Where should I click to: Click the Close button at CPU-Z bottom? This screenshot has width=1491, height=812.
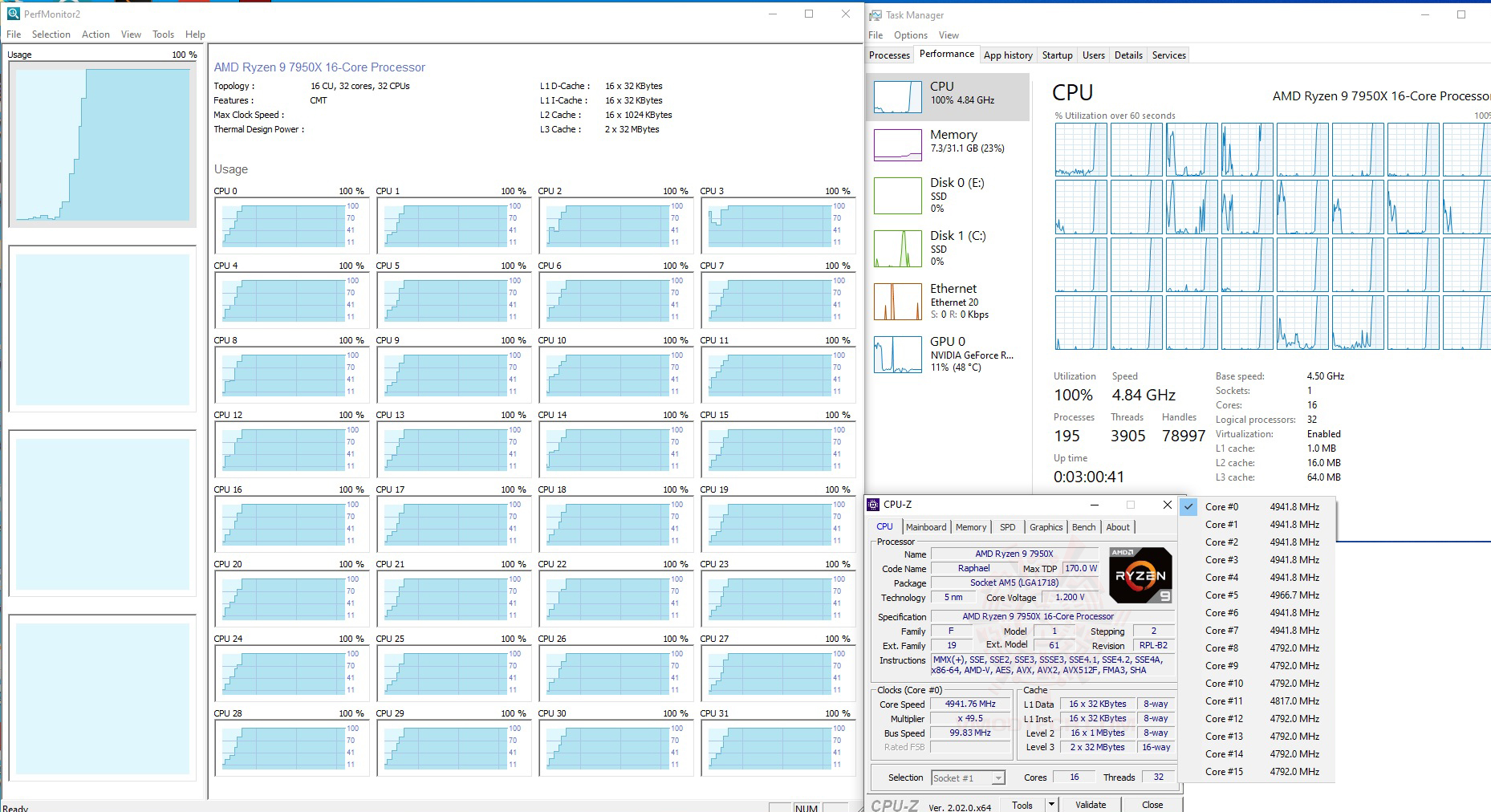tap(1152, 805)
